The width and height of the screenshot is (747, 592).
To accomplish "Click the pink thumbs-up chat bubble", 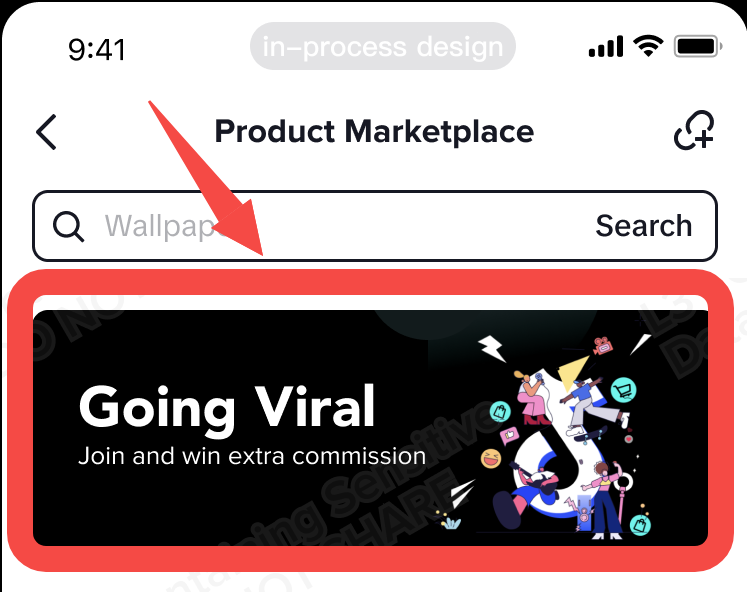I will click(509, 435).
